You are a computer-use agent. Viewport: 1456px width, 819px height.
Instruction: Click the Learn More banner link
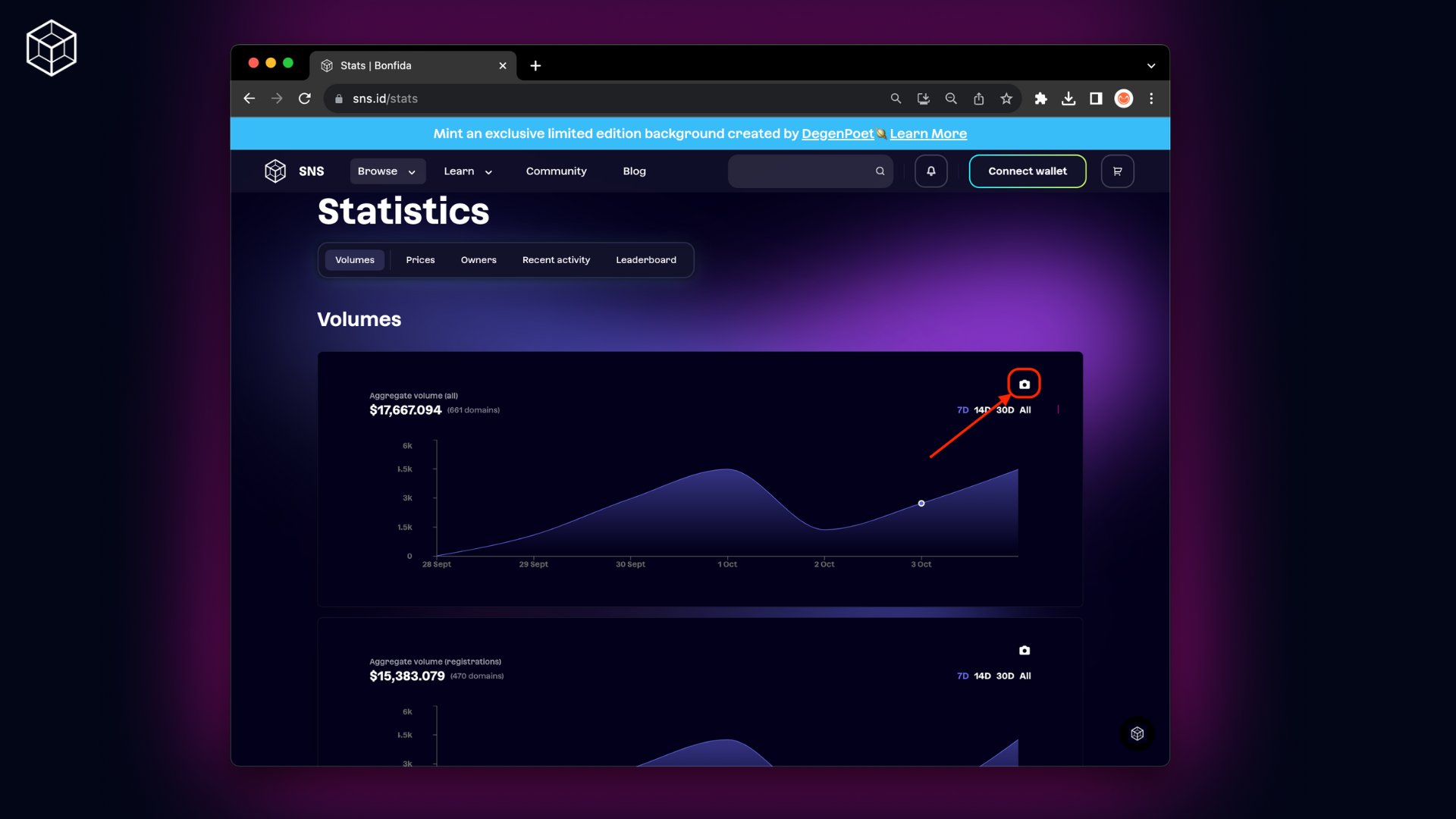coord(928,133)
